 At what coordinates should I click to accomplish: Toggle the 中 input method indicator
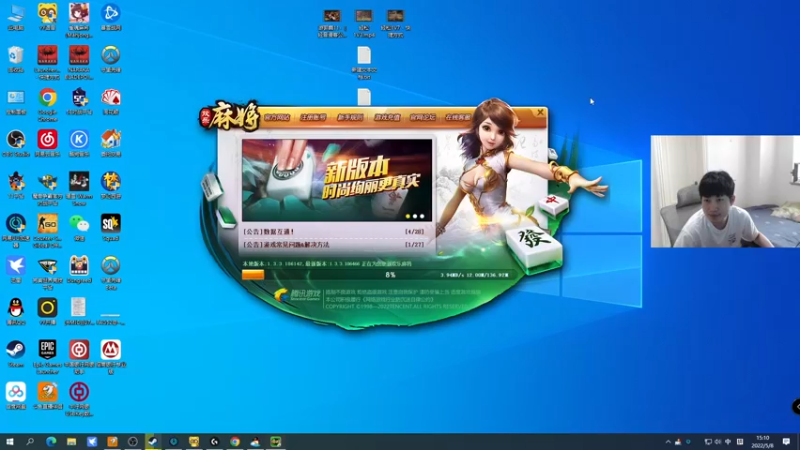click(728, 442)
